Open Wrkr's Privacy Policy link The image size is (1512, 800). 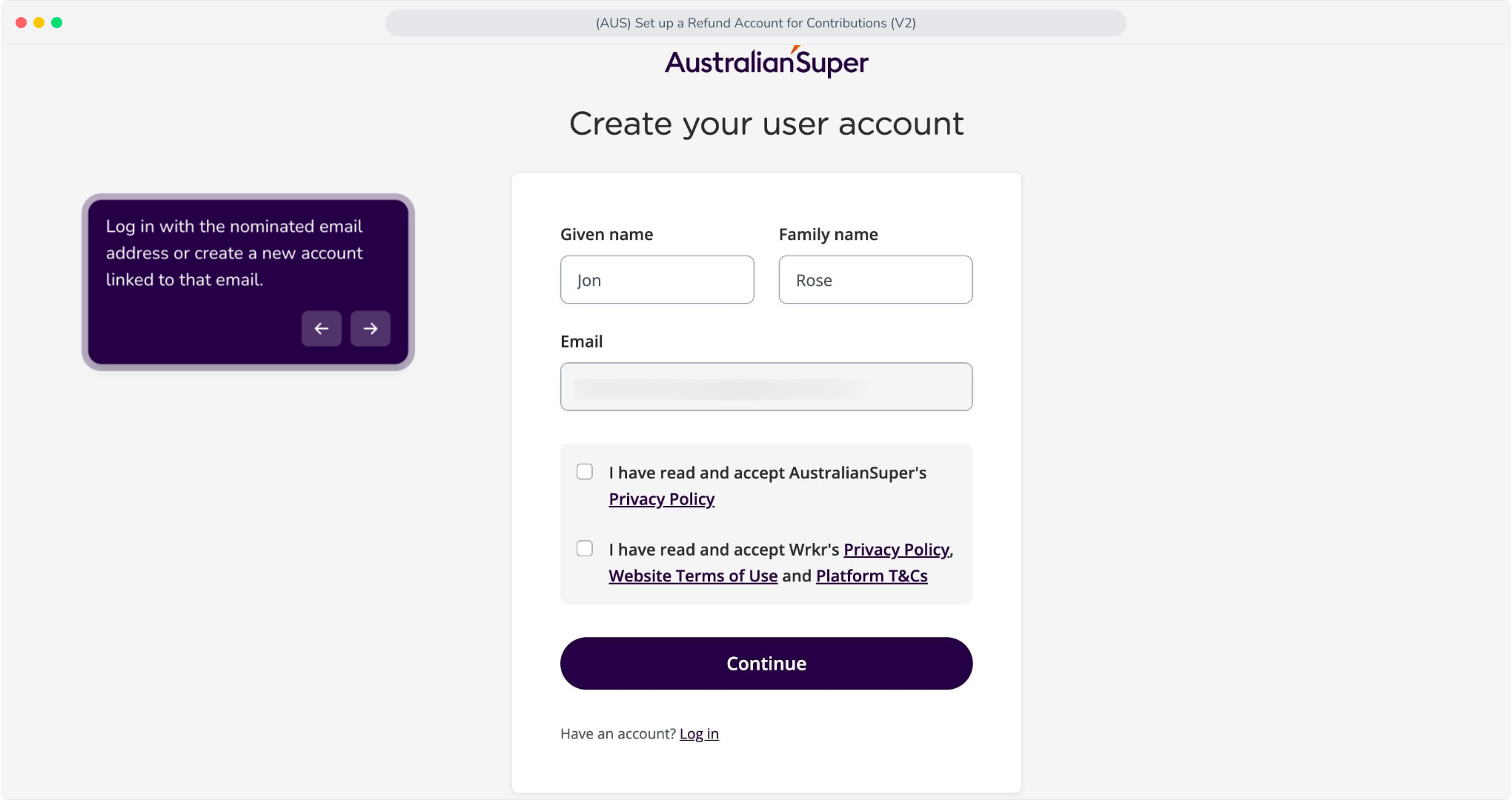pos(897,550)
